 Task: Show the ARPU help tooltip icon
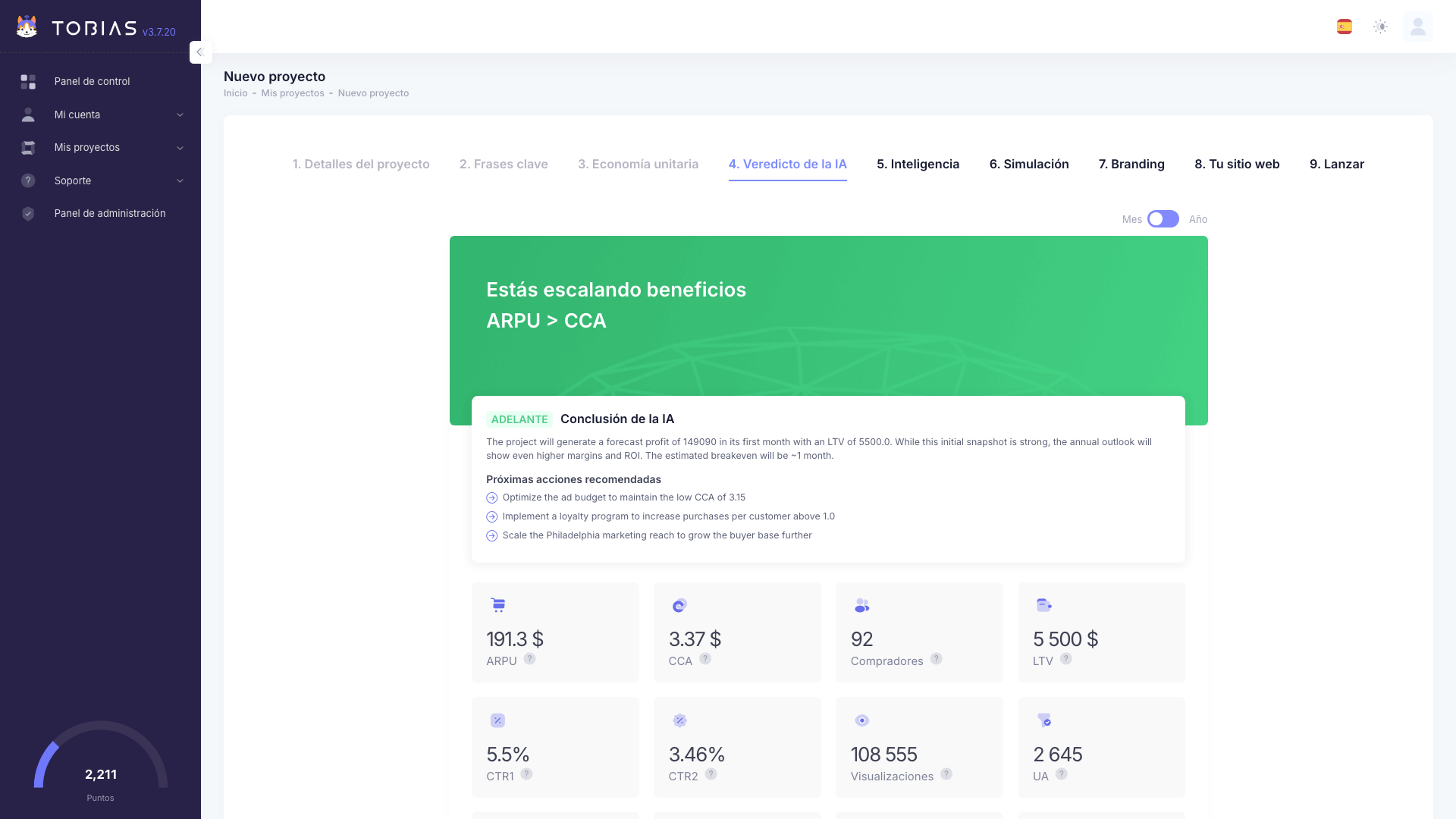pyautogui.click(x=529, y=659)
